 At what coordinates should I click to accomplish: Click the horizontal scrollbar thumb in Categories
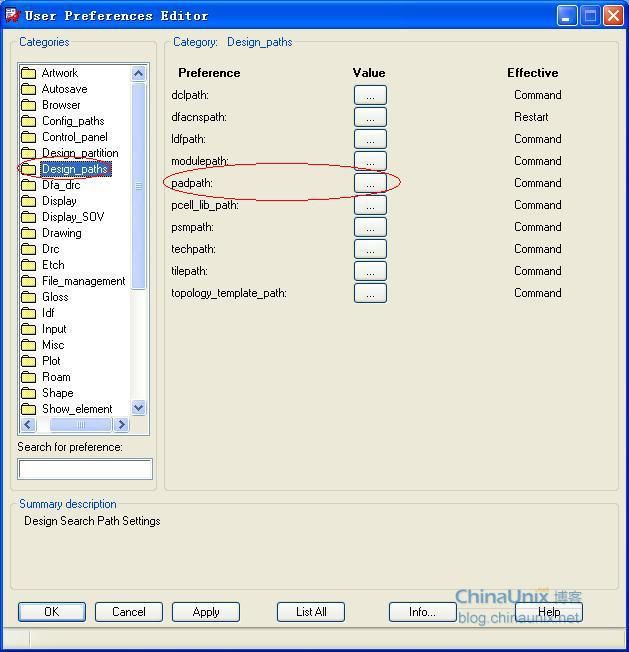[81, 425]
